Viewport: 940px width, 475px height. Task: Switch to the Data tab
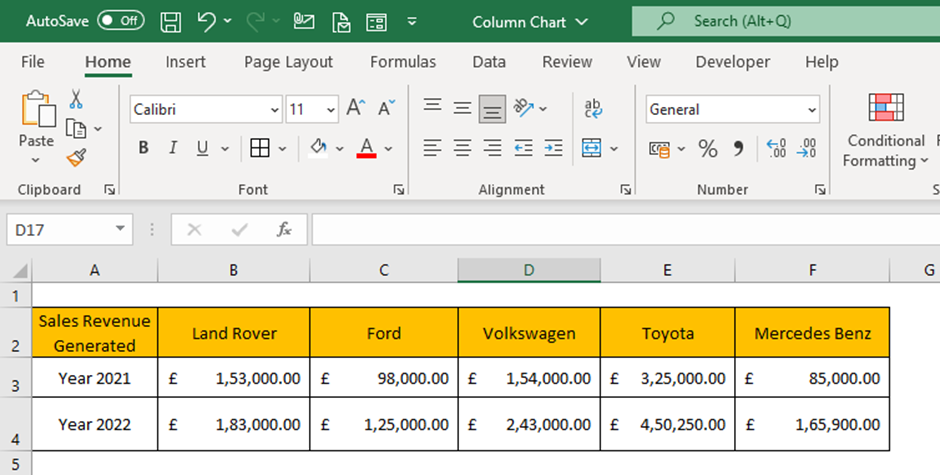pyautogui.click(x=489, y=62)
